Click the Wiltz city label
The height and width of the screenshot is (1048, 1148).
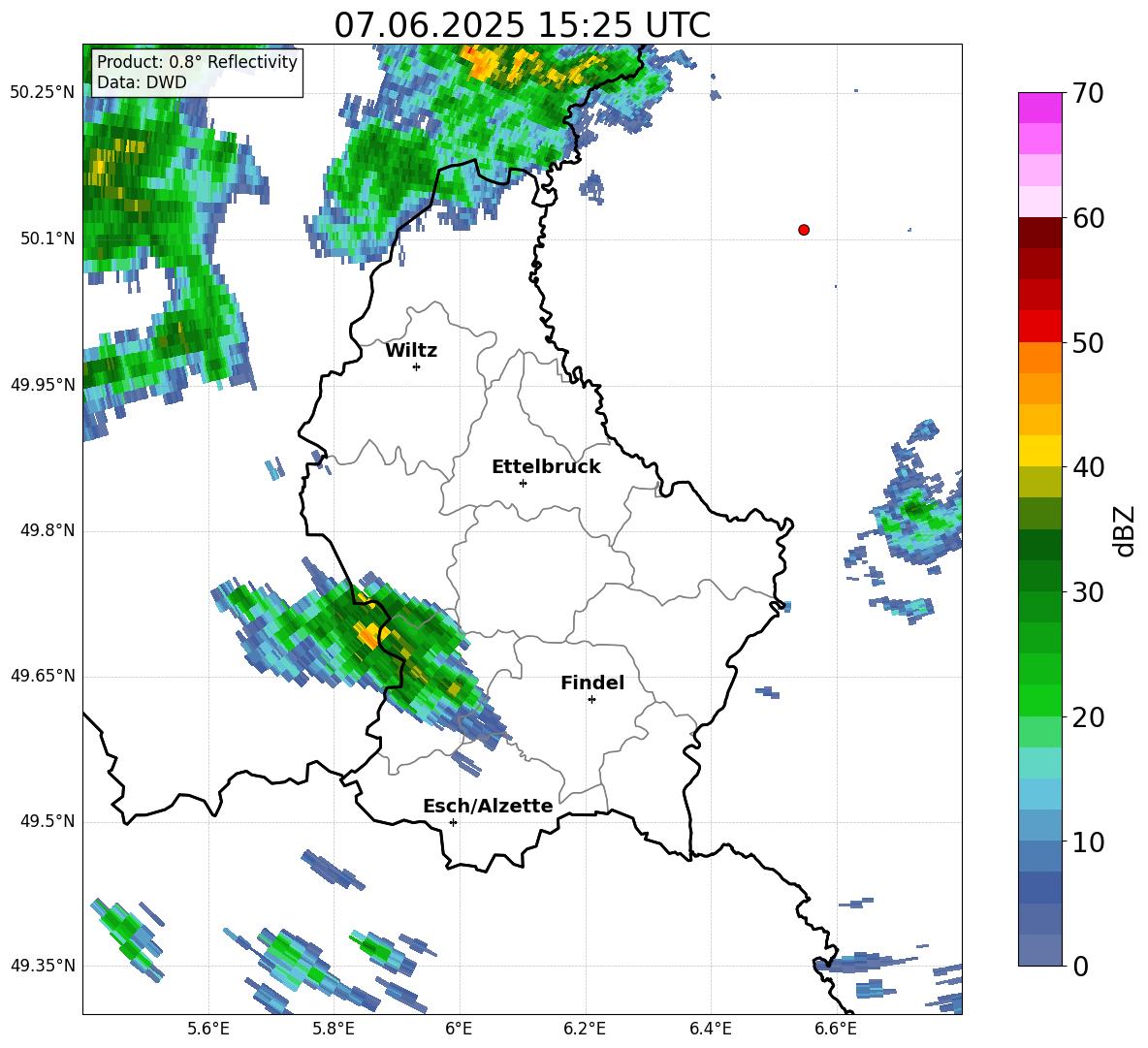[411, 351]
